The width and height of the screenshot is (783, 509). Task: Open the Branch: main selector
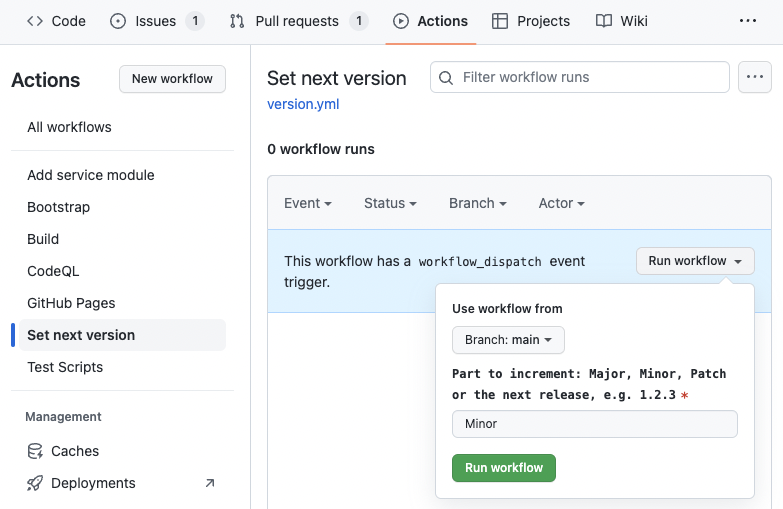[x=508, y=340]
